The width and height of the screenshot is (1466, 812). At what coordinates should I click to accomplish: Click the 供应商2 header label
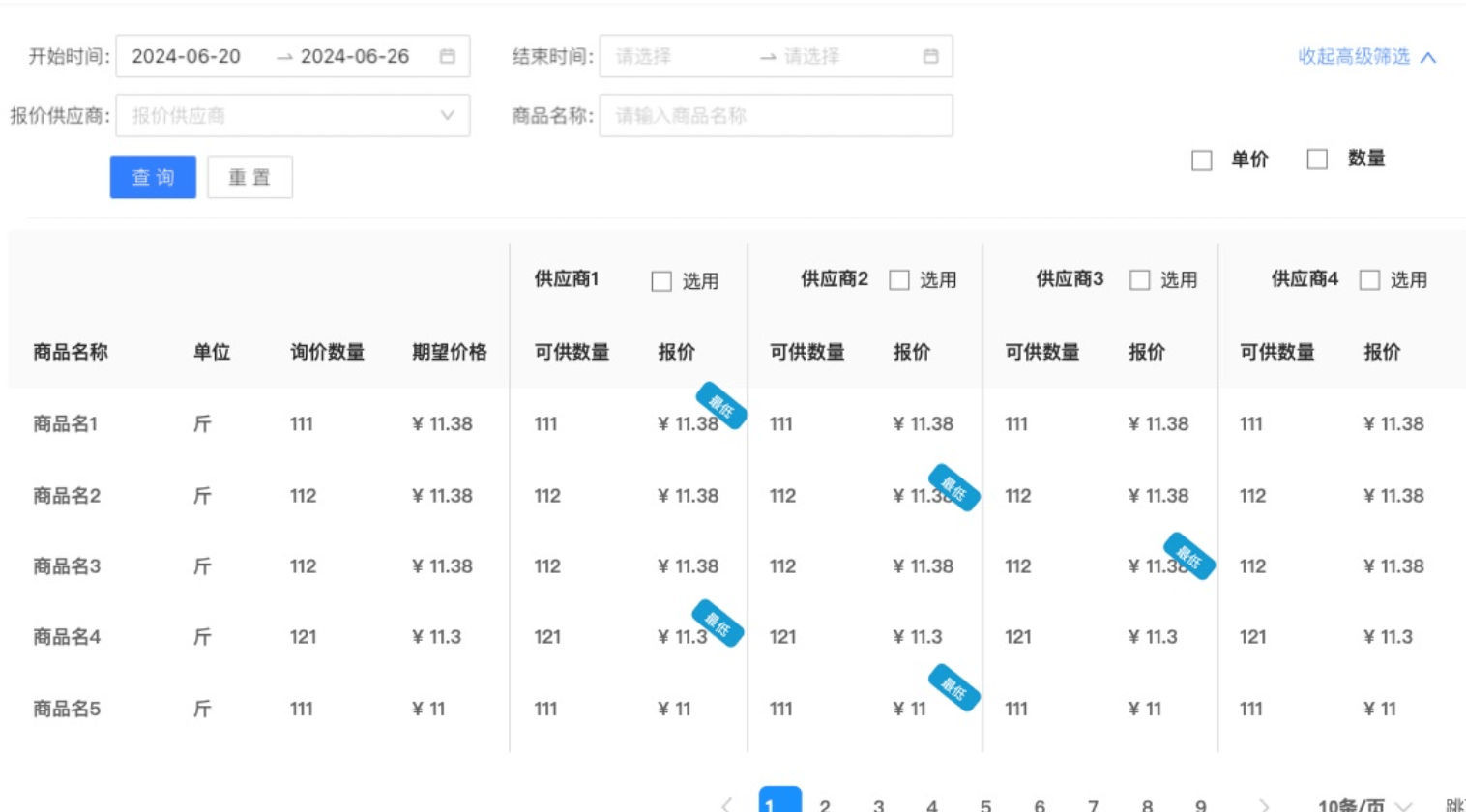coord(835,279)
